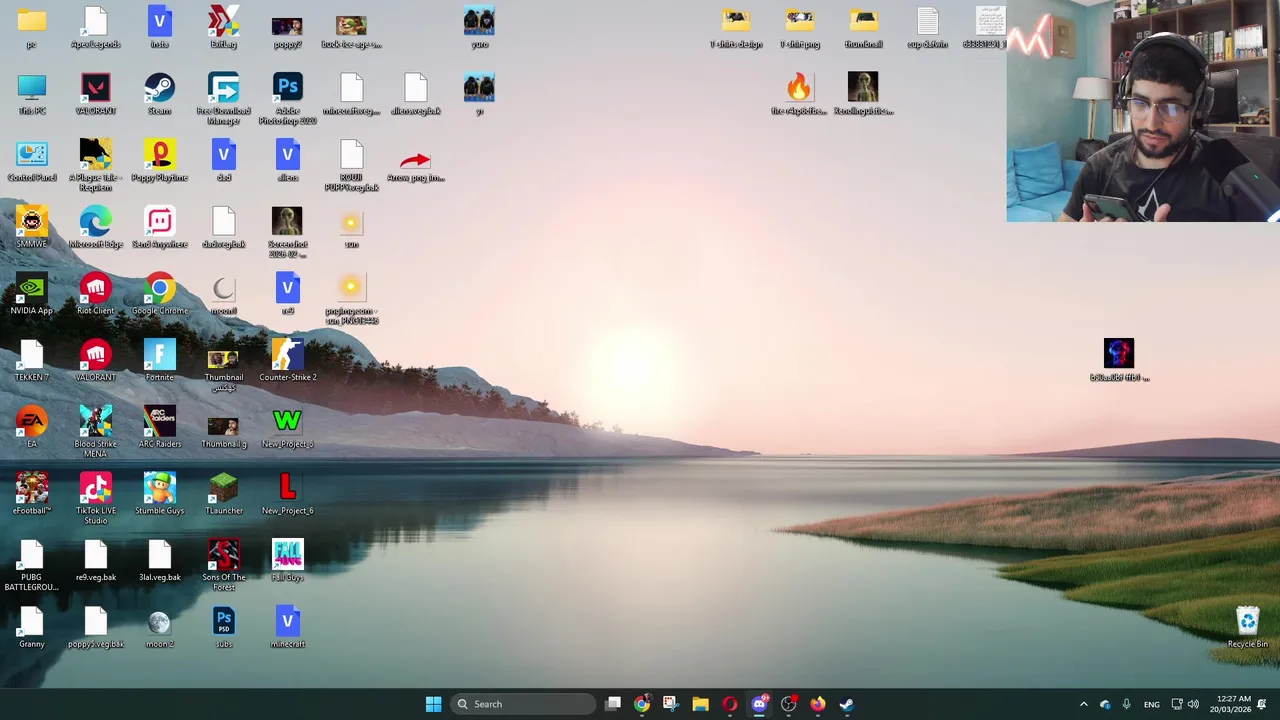Select the Granny shortcut
1280x720 pixels.
31,628
